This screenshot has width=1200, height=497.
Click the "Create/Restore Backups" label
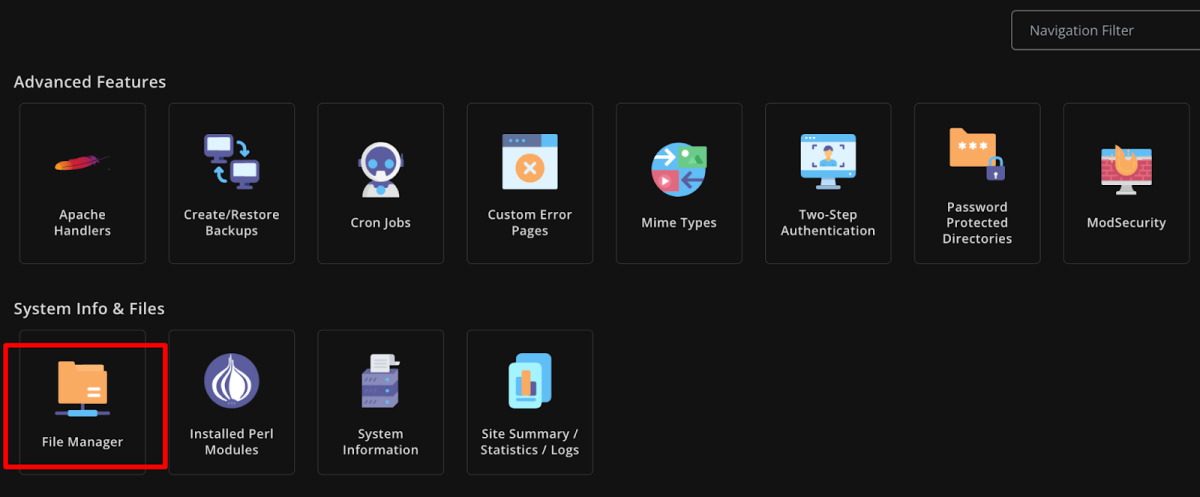pyautogui.click(x=232, y=223)
